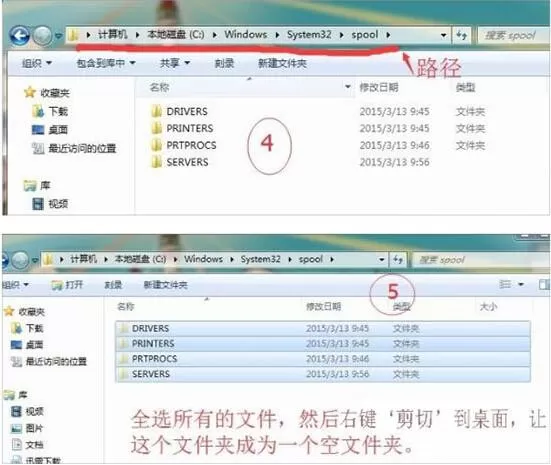
Task: Open 下载 in the lower window sidebar
Action: coord(34,328)
